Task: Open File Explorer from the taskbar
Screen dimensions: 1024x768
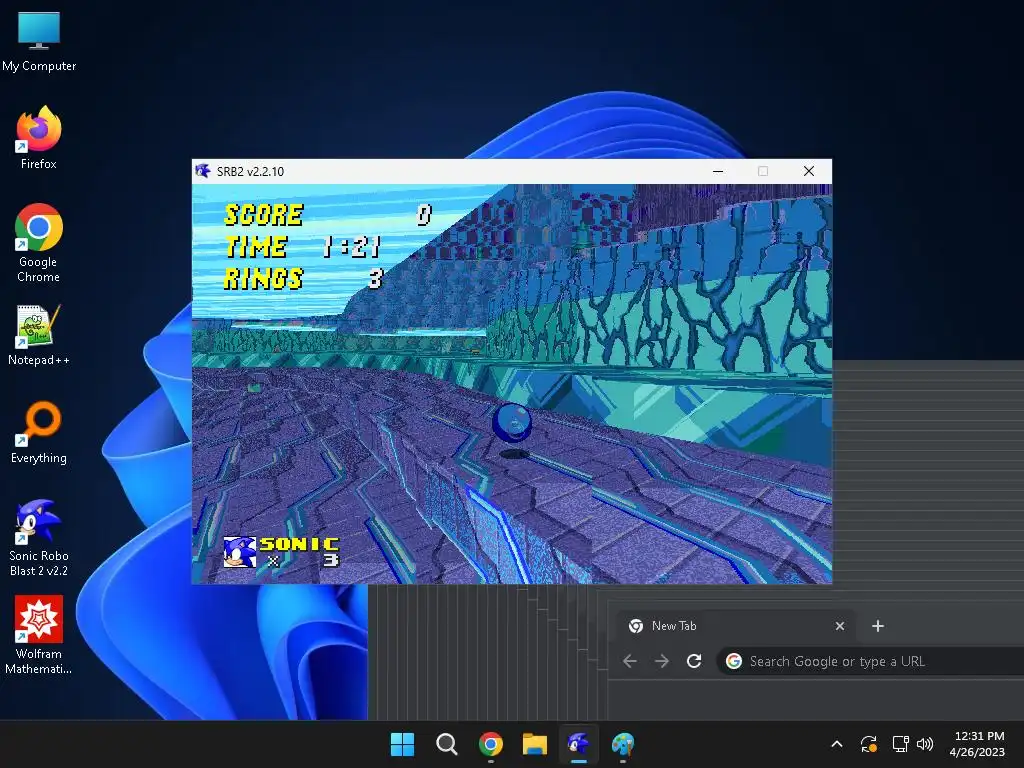Action: (x=535, y=744)
